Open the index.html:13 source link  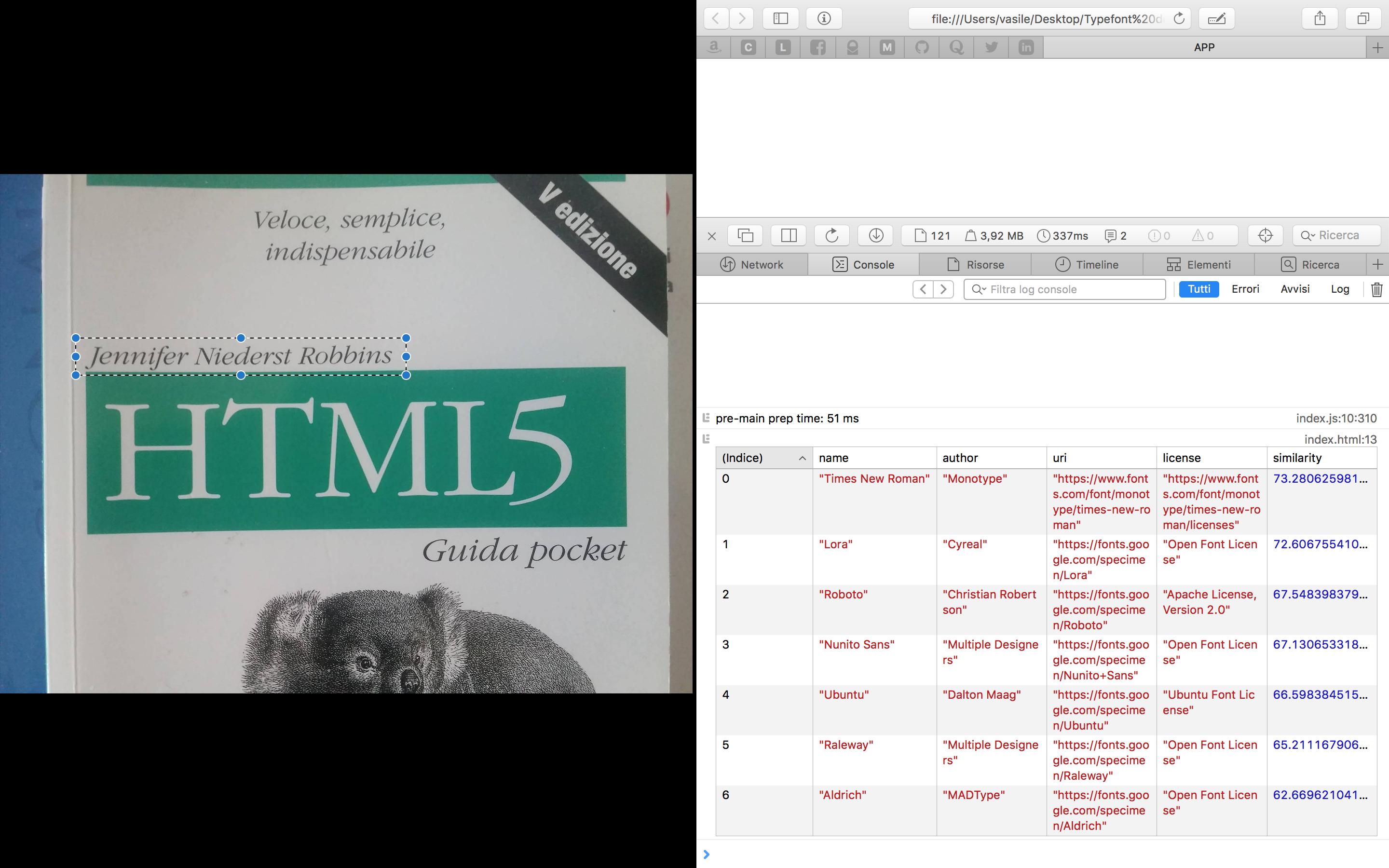pos(1340,440)
